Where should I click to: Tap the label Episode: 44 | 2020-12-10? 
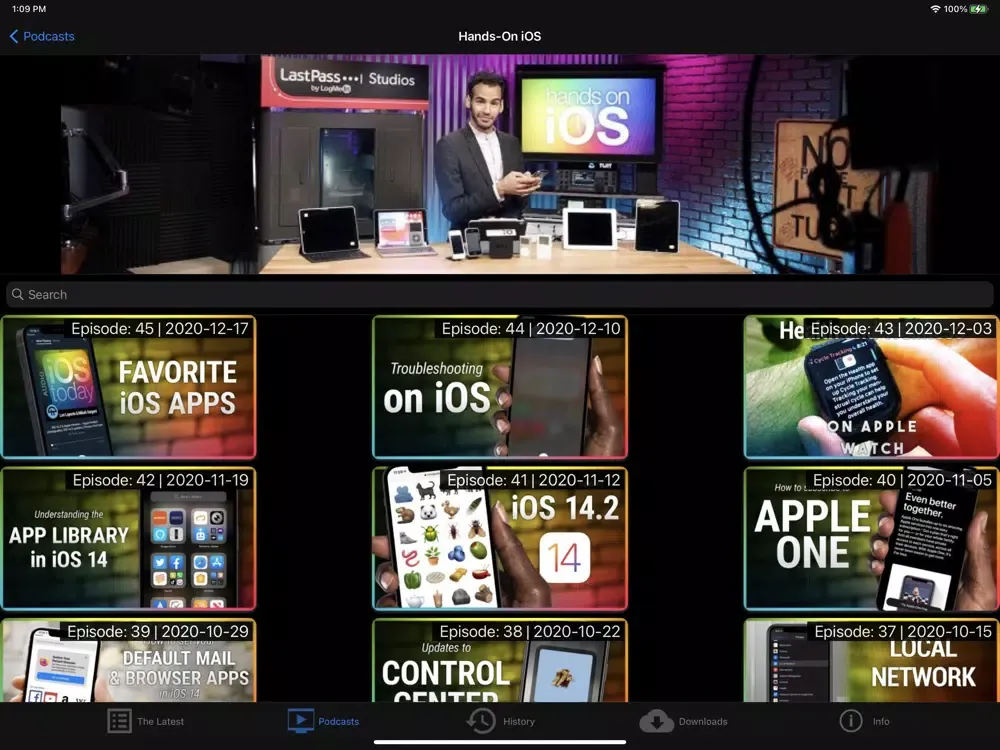(531, 328)
